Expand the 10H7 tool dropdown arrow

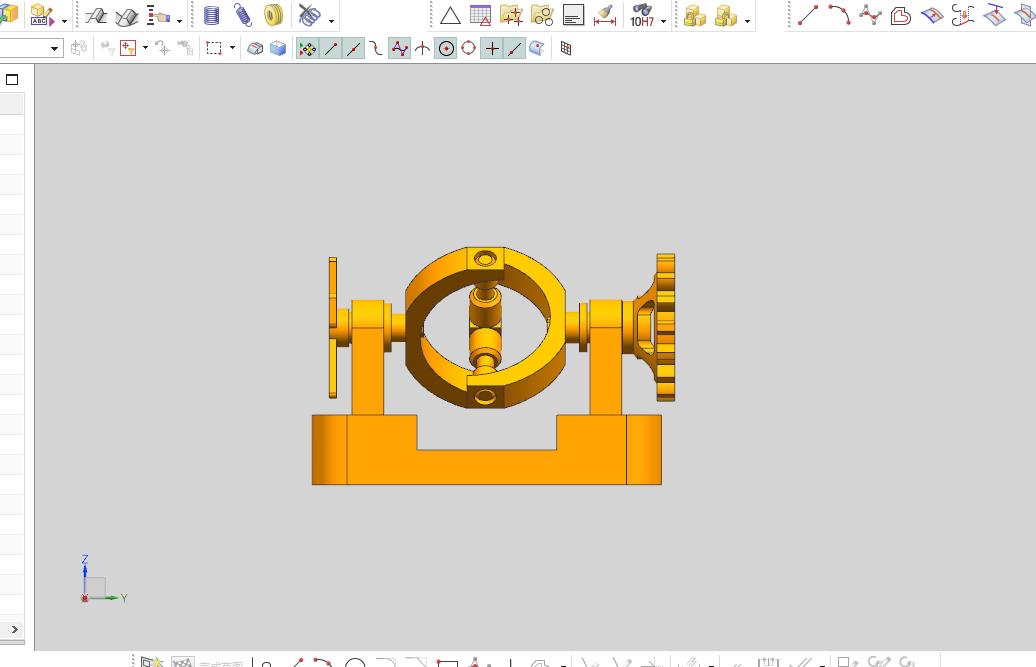point(663,21)
